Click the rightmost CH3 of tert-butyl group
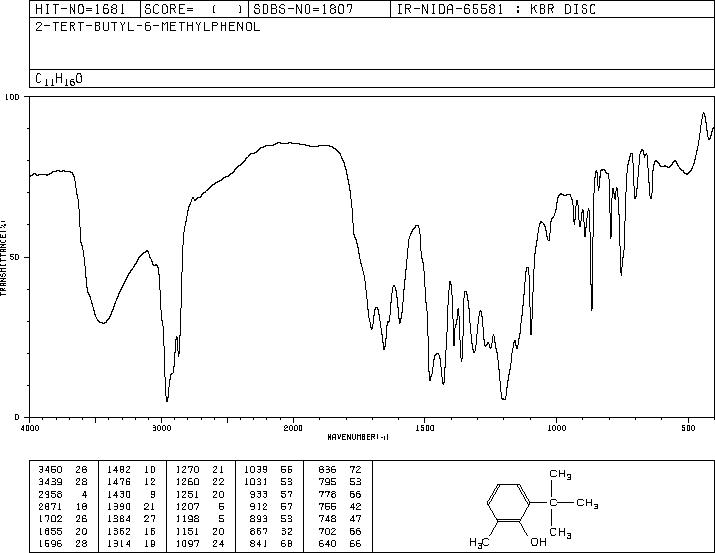The image size is (715, 553). coord(587,503)
